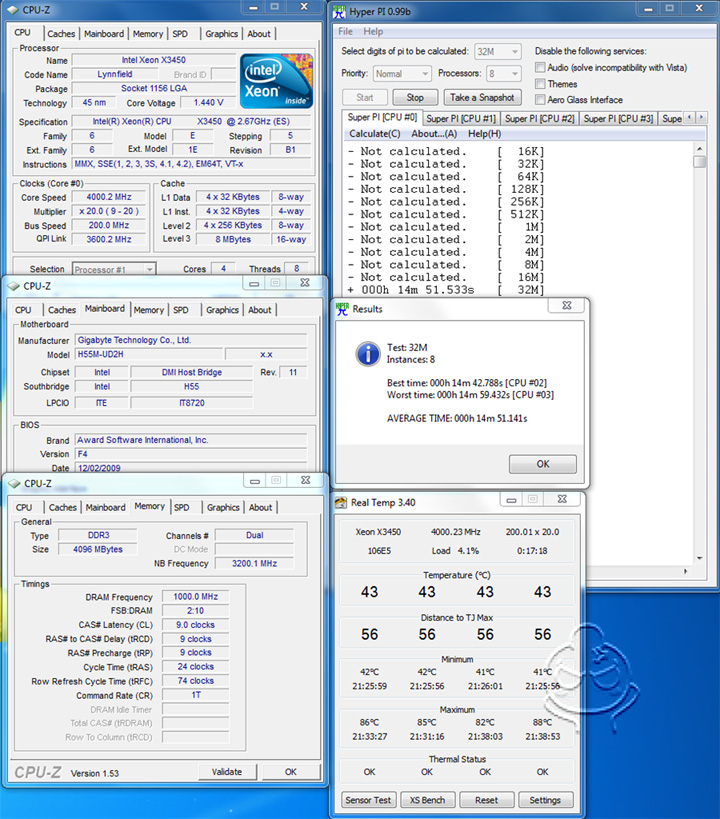Open Caches tab in the Memory CPU-Z window
The width and height of the screenshot is (720, 819).
[63, 507]
